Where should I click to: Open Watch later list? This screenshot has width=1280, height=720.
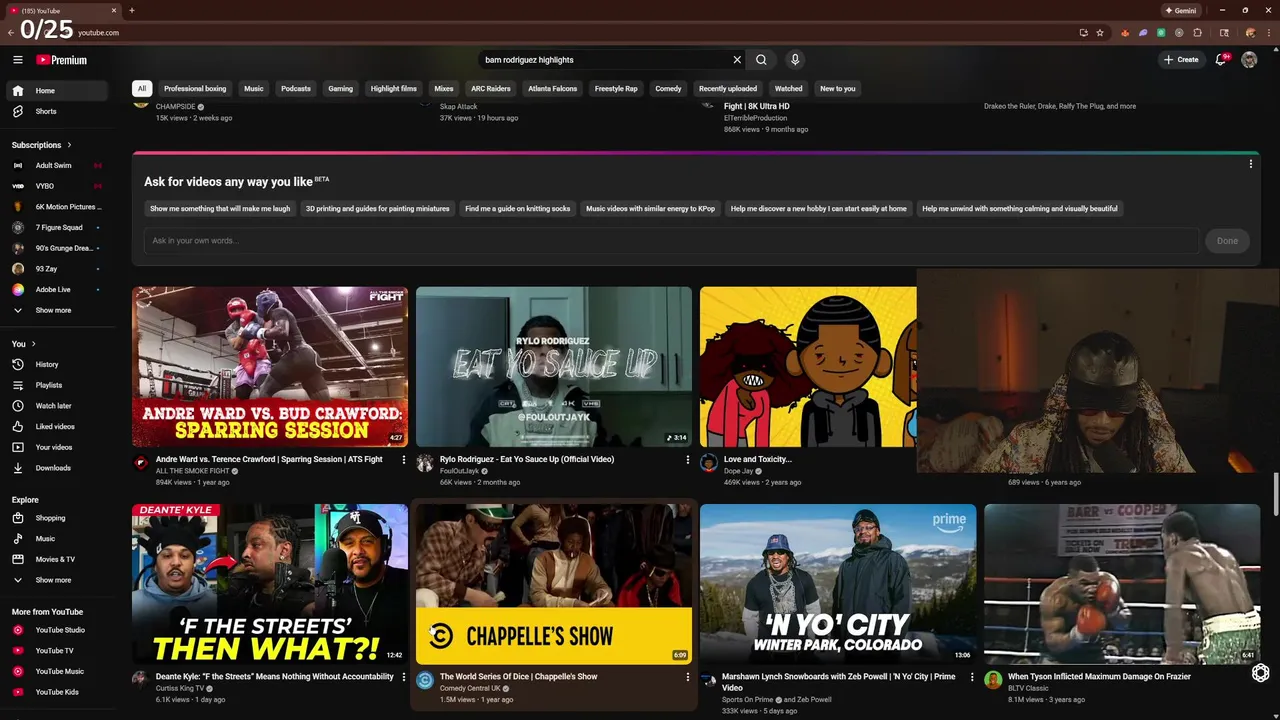(58, 406)
